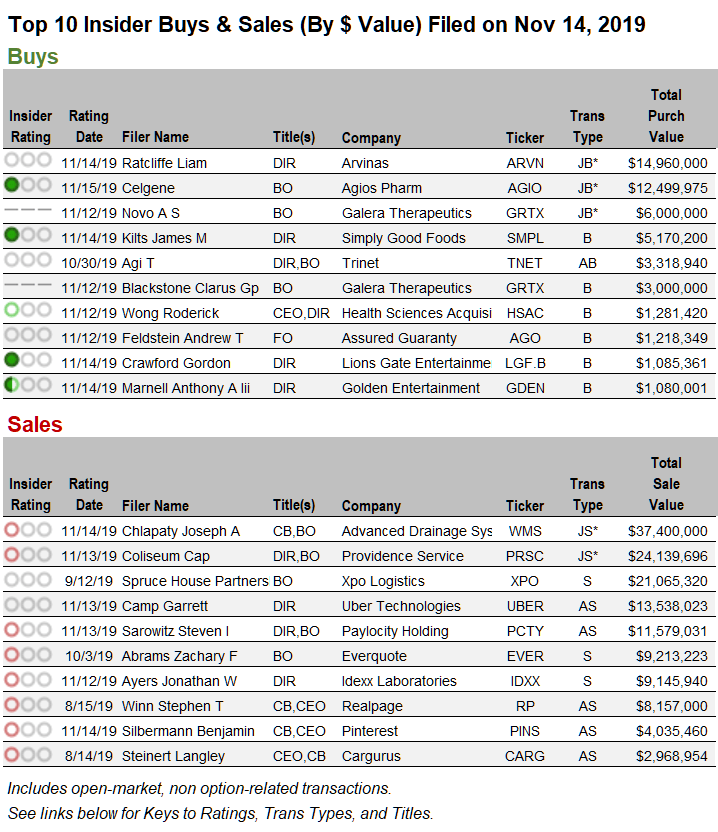Image resolution: width=718 pixels, height=832 pixels.
Task: Click the rating circles beside Coliseum Cap
Action: coord(27,554)
